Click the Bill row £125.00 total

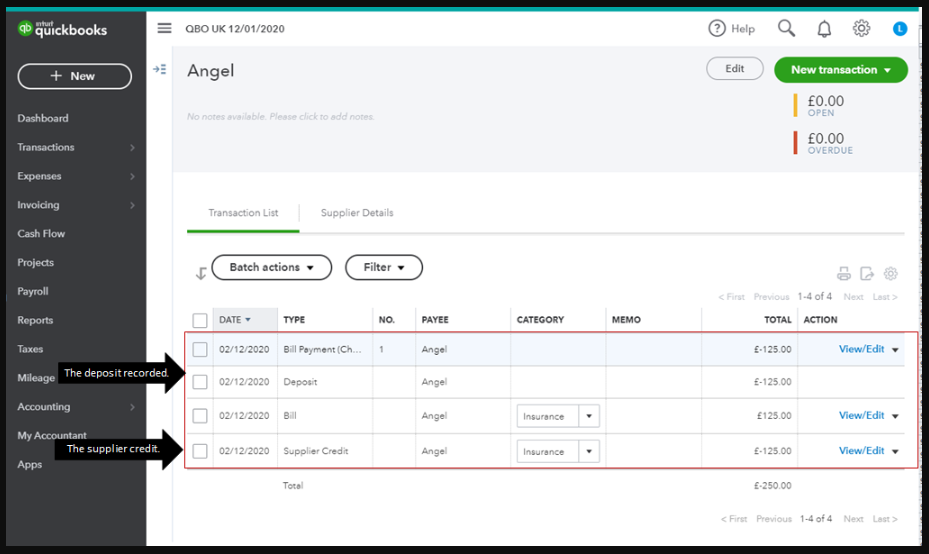click(x=774, y=416)
